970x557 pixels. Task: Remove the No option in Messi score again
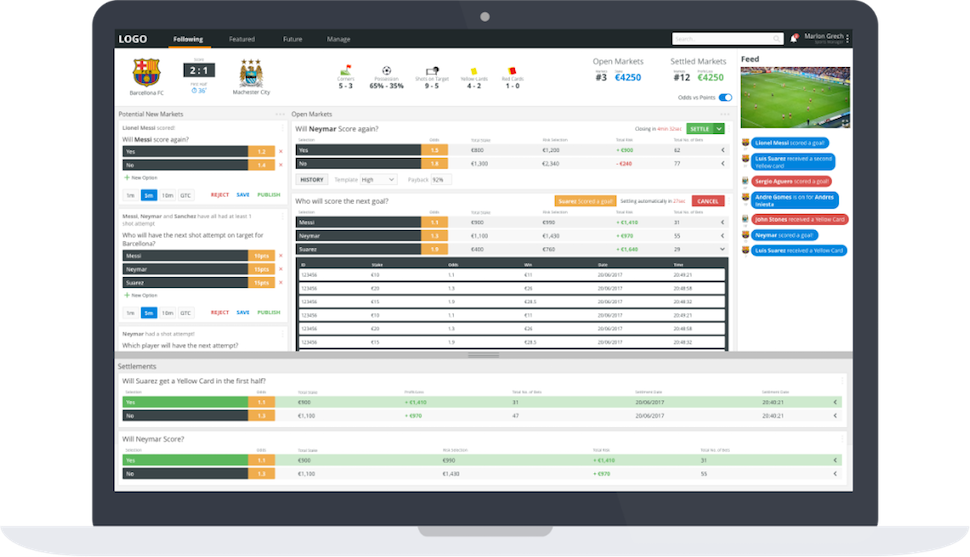pos(281,165)
